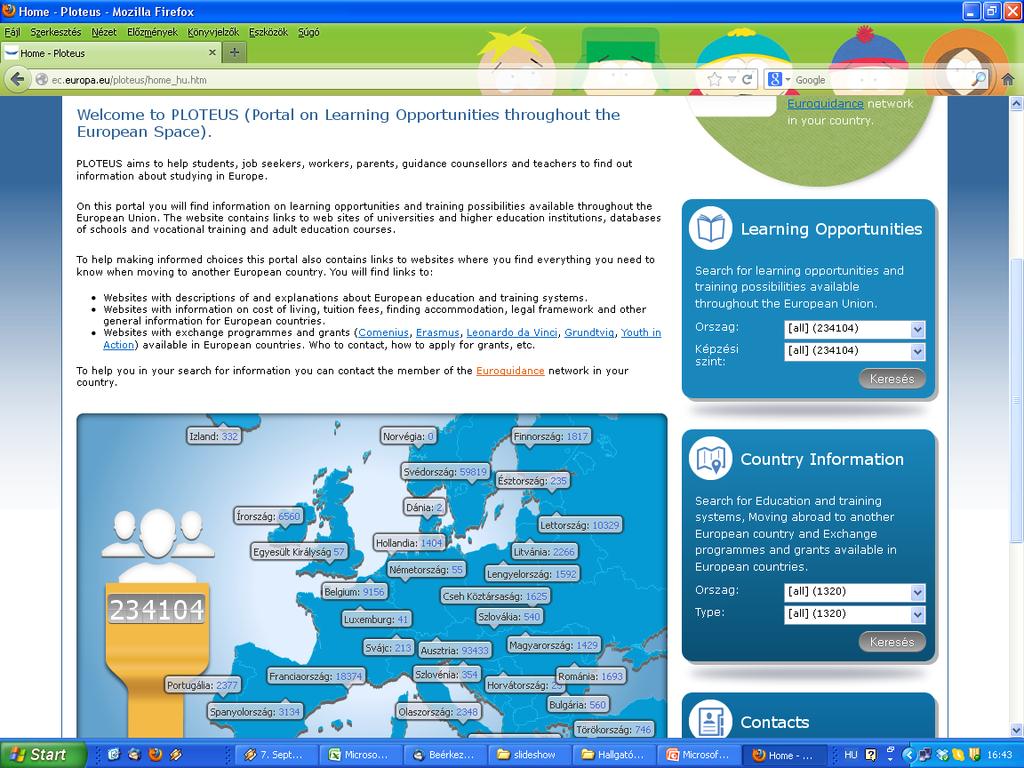Open the Google search engine selector
Screen dimensions: 1024x768
(778, 80)
